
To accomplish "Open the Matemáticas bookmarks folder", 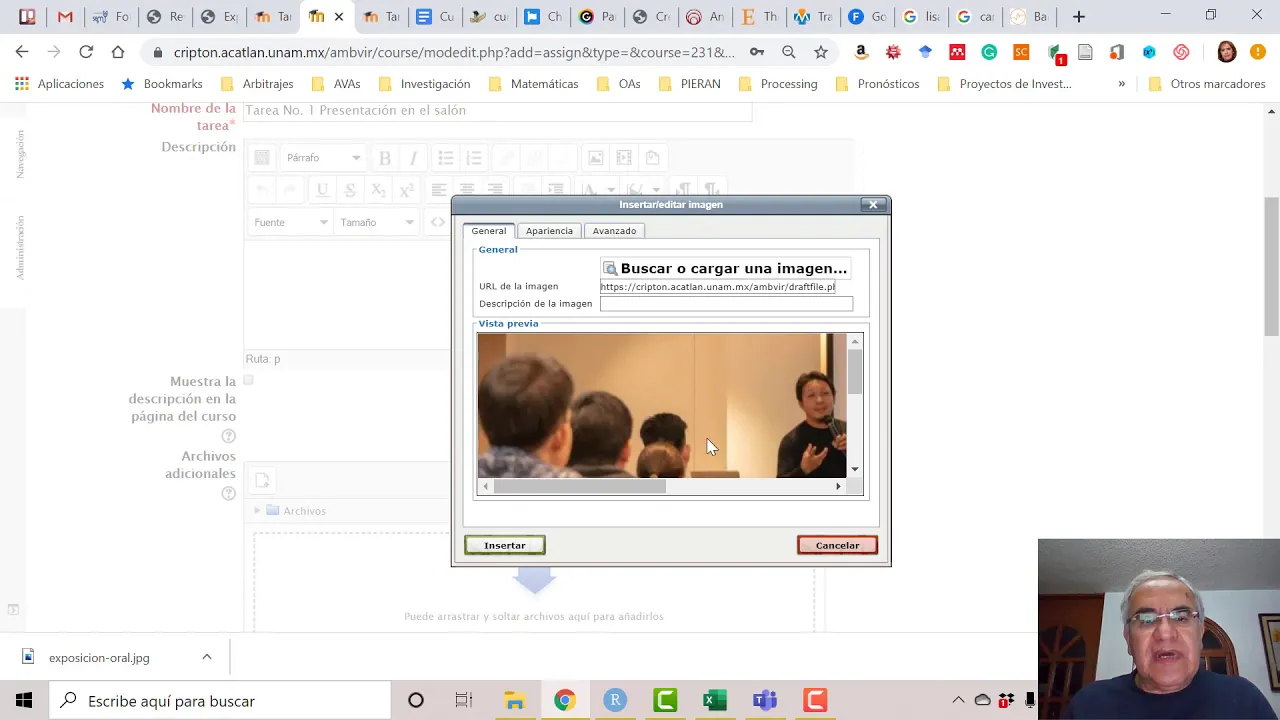I will (533, 84).
